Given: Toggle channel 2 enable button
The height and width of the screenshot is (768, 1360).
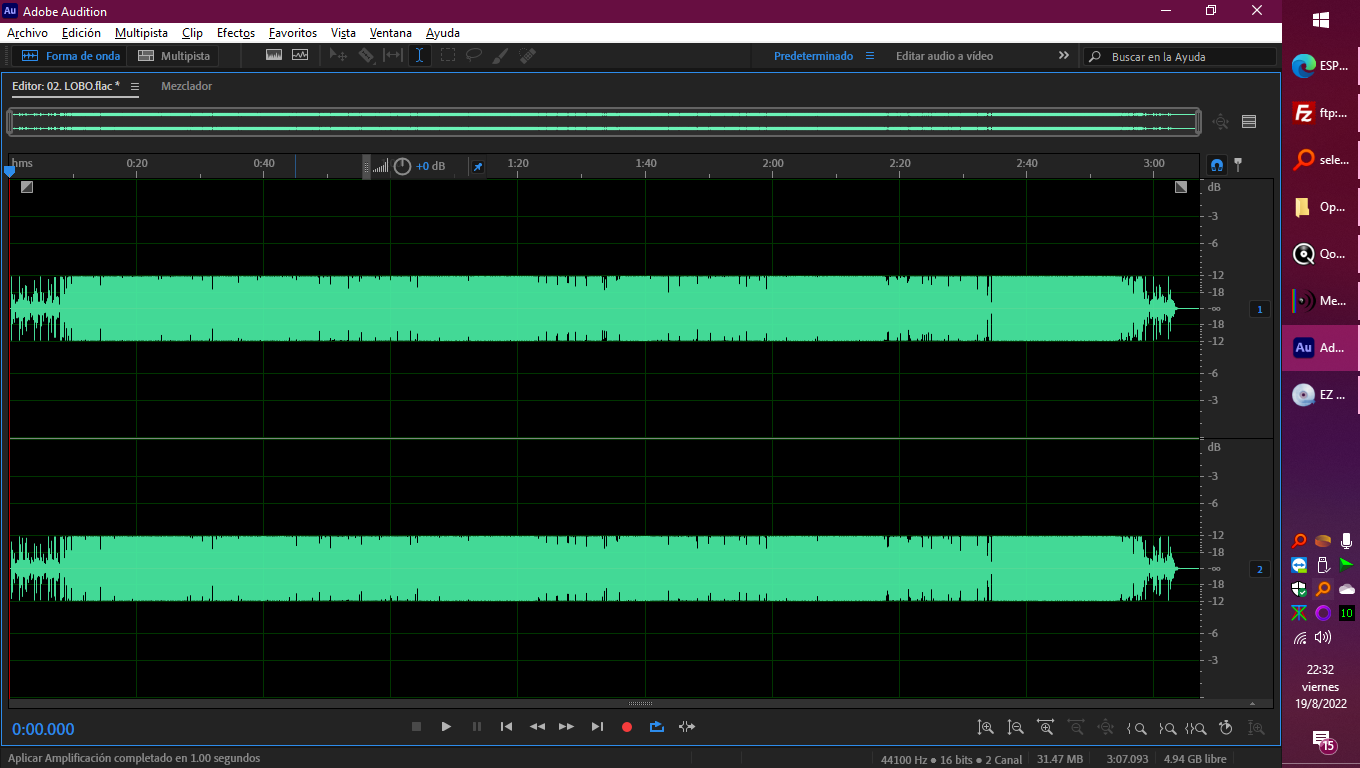Looking at the screenshot, I should click(x=1260, y=570).
